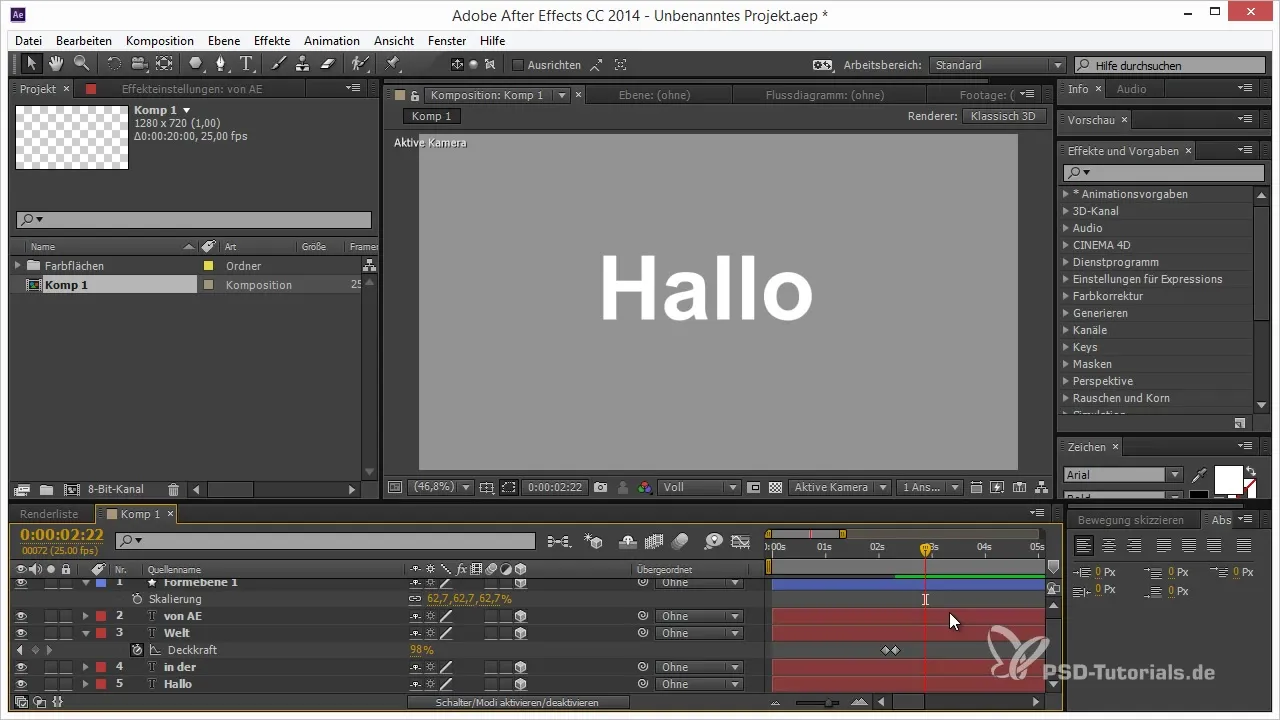Click the current-time indicator in the timeline ruler

pyautogui.click(x=925, y=548)
